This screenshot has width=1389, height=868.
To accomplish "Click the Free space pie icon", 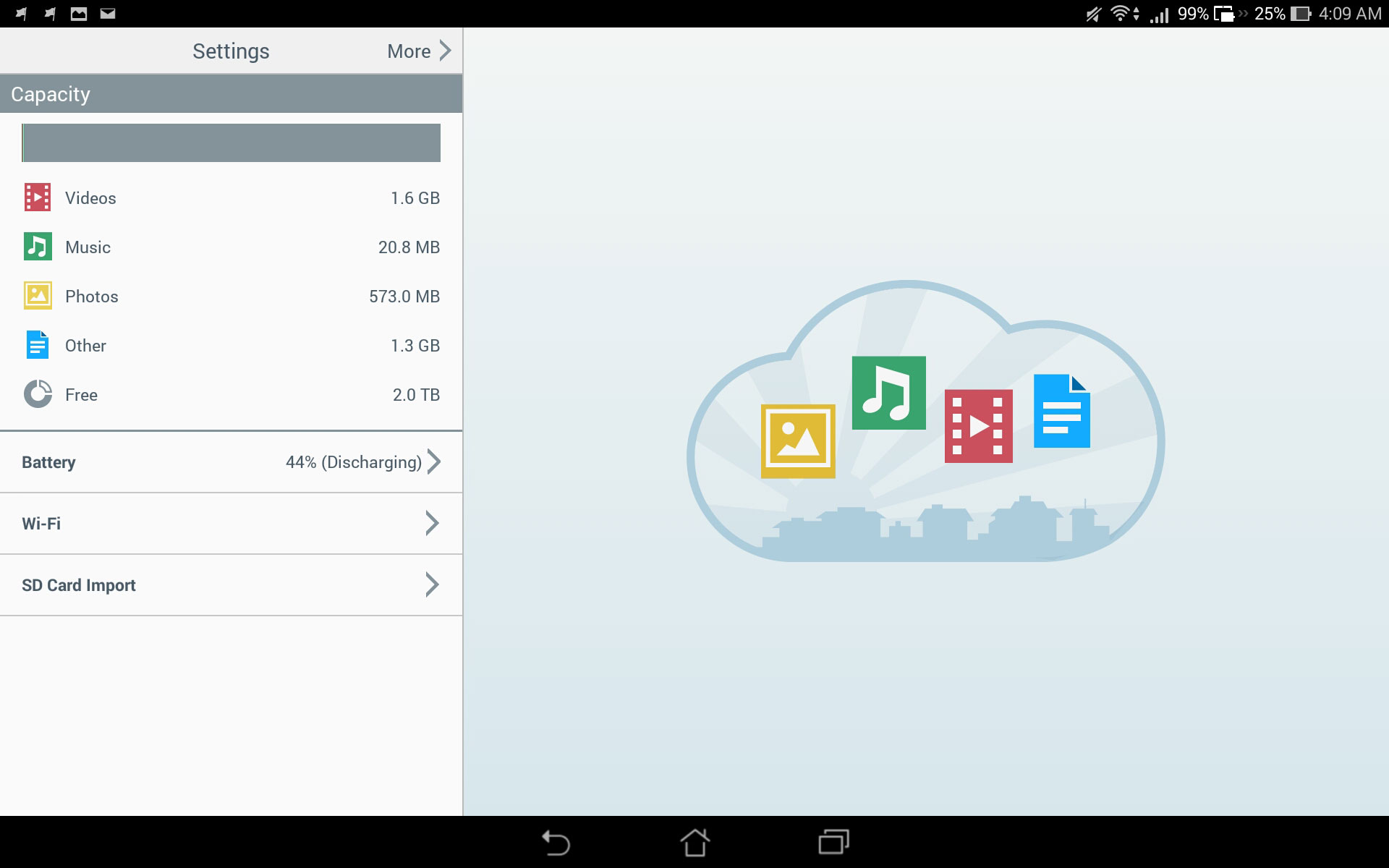I will [38, 394].
